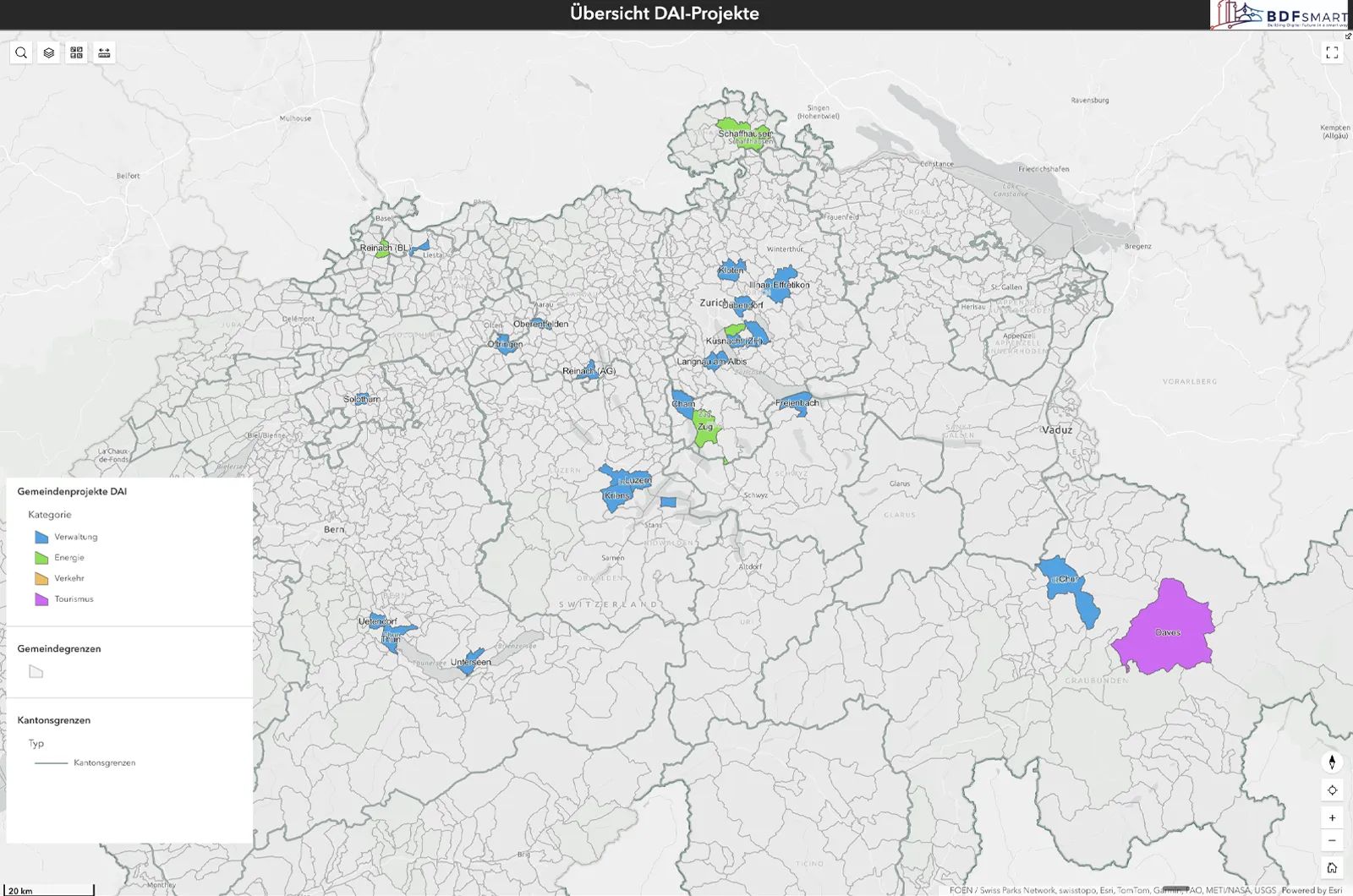Click the Reinach (AG) map label
Screen dimensions: 1353x896
click(x=589, y=371)
